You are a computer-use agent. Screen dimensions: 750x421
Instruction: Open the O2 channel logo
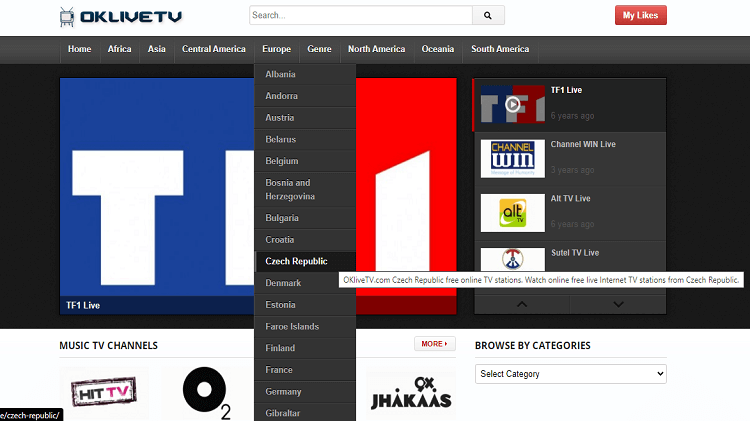click(206, 393)
